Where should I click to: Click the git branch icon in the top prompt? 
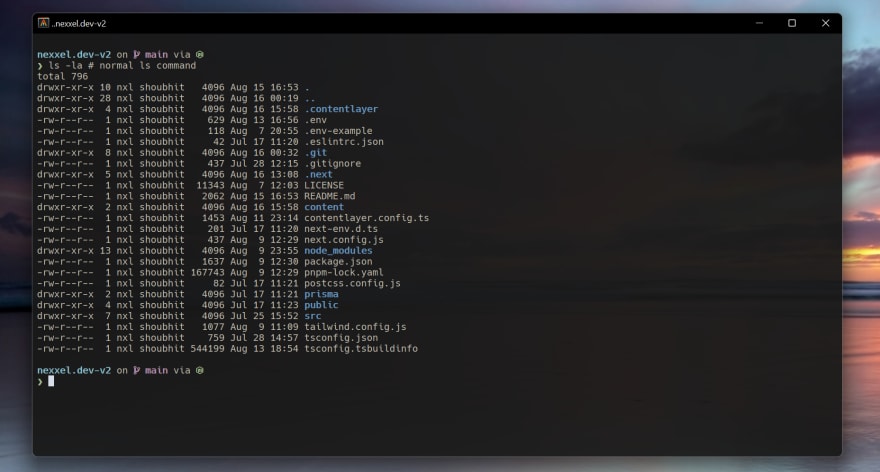(137, 54)
